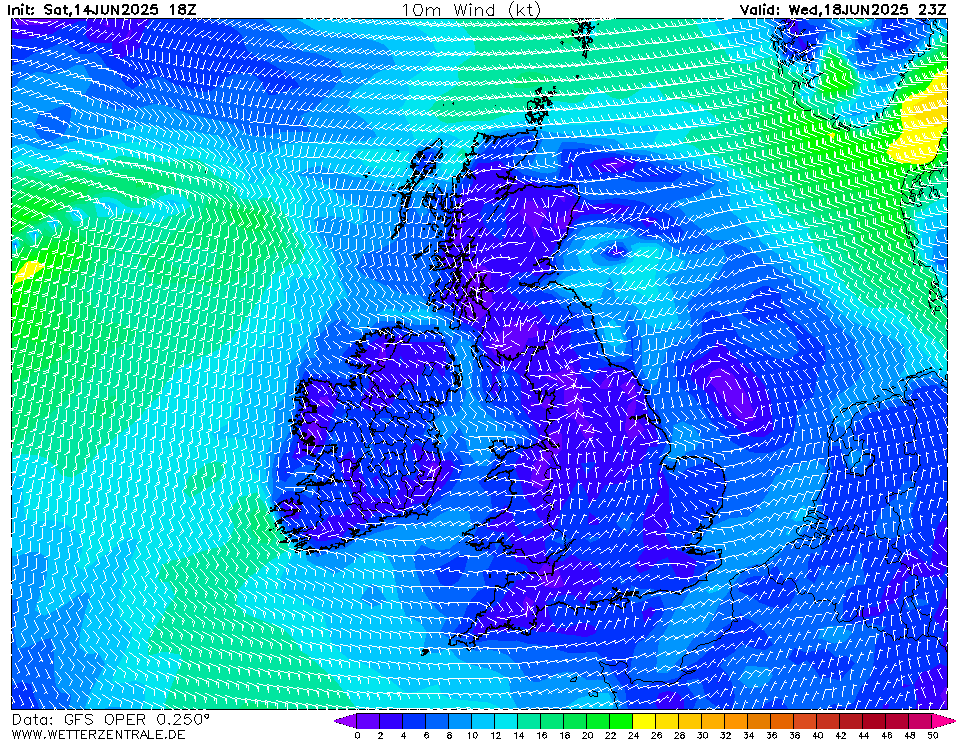
Task: Click the '10' label under the color scale
Action: pyautogui.click(x=472, y=735)
